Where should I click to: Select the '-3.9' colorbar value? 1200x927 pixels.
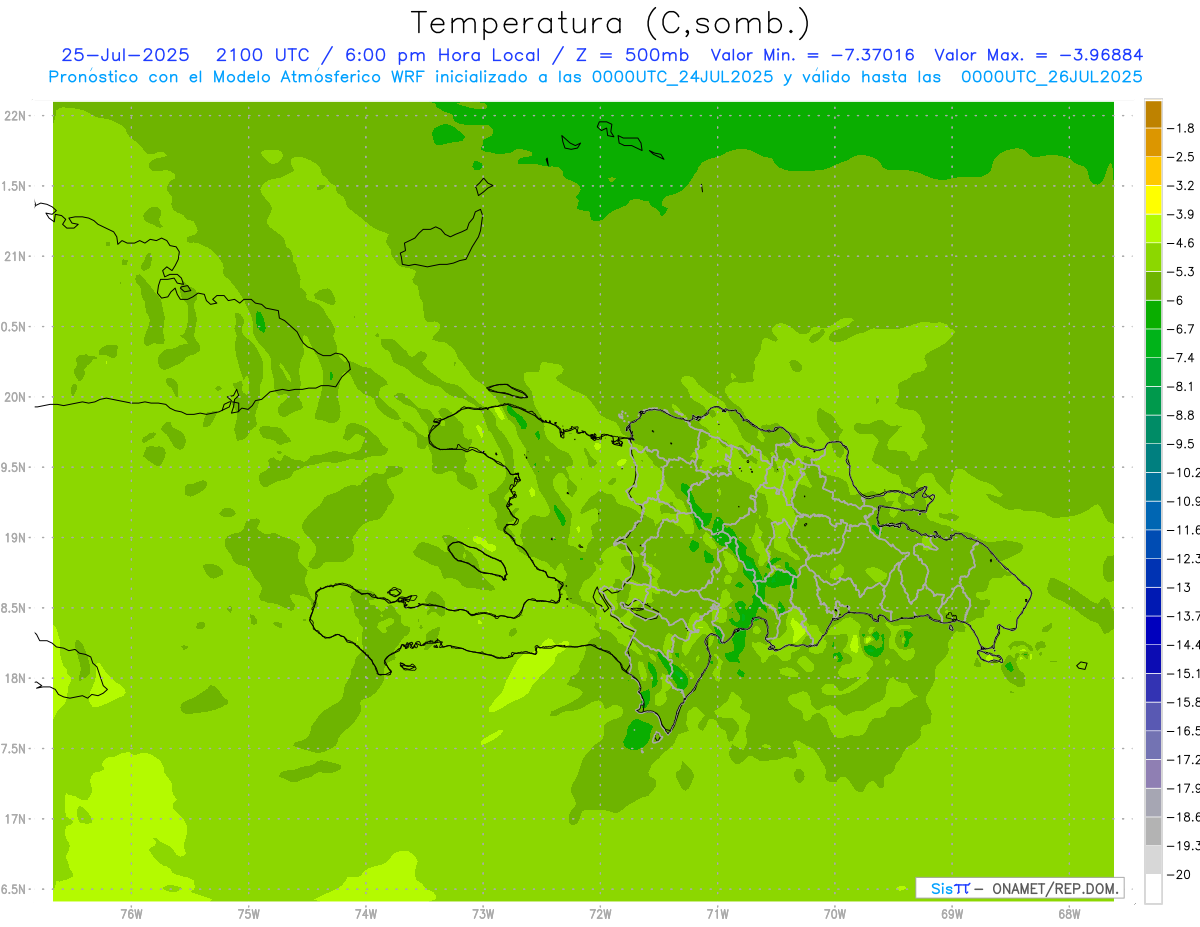(1181, 214)
